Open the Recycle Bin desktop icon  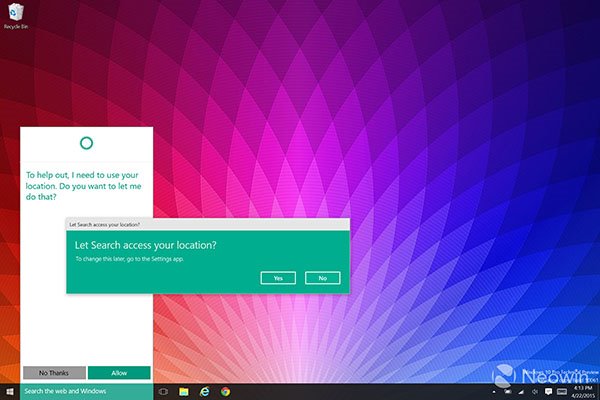[16, 16]
